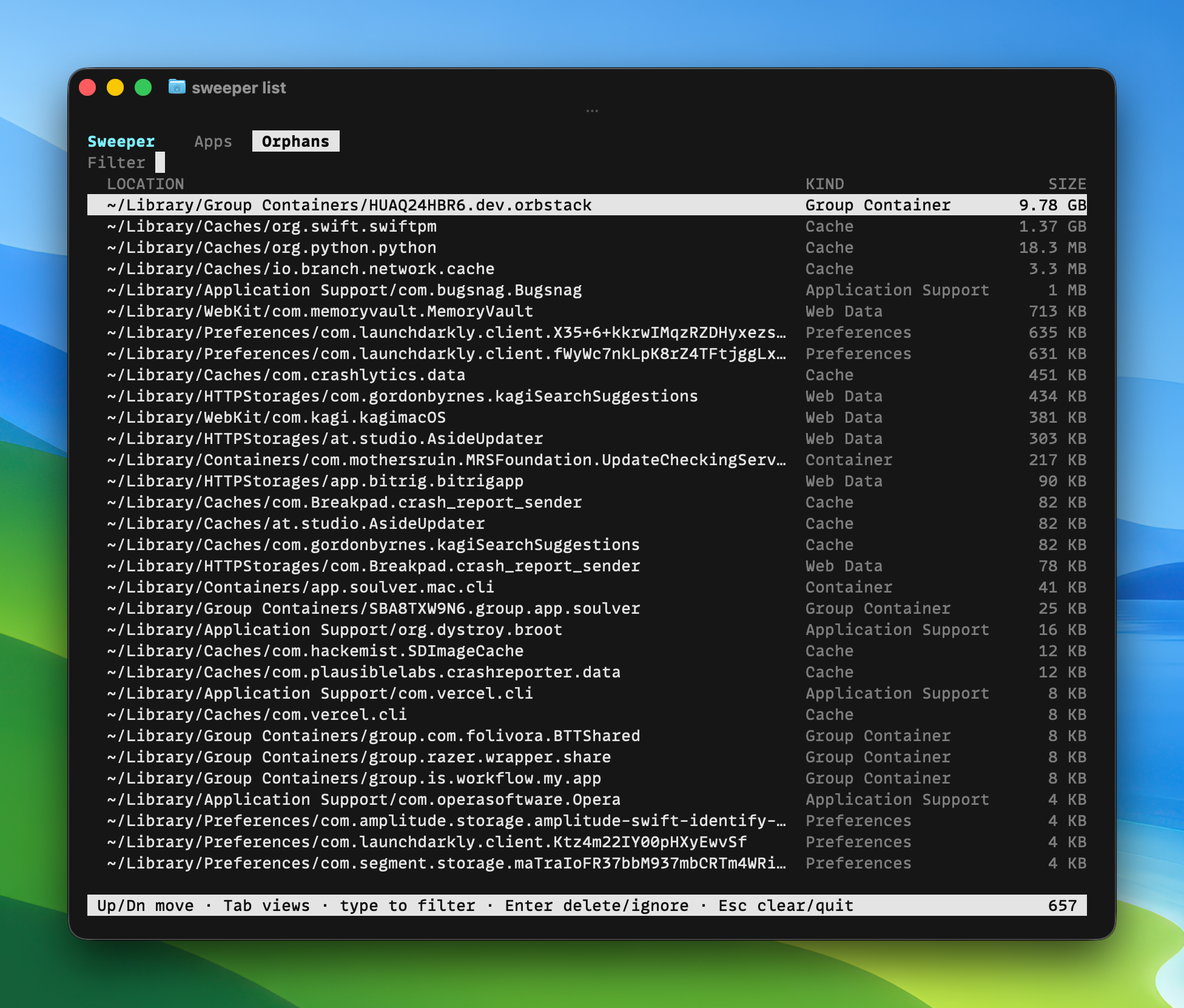
Task: Select the amplitude-swift-identify preferences row
Action: pyautogui.click(x=587, y=821)
